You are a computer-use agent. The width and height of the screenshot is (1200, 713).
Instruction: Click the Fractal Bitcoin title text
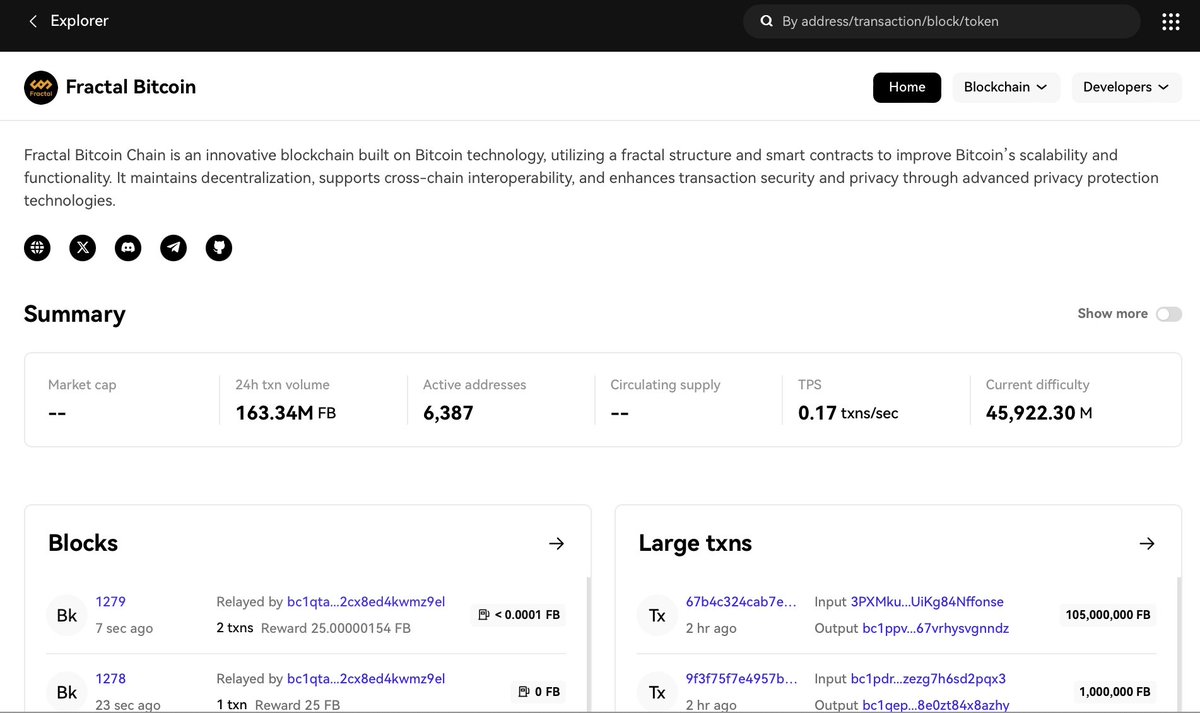(131, 87)
